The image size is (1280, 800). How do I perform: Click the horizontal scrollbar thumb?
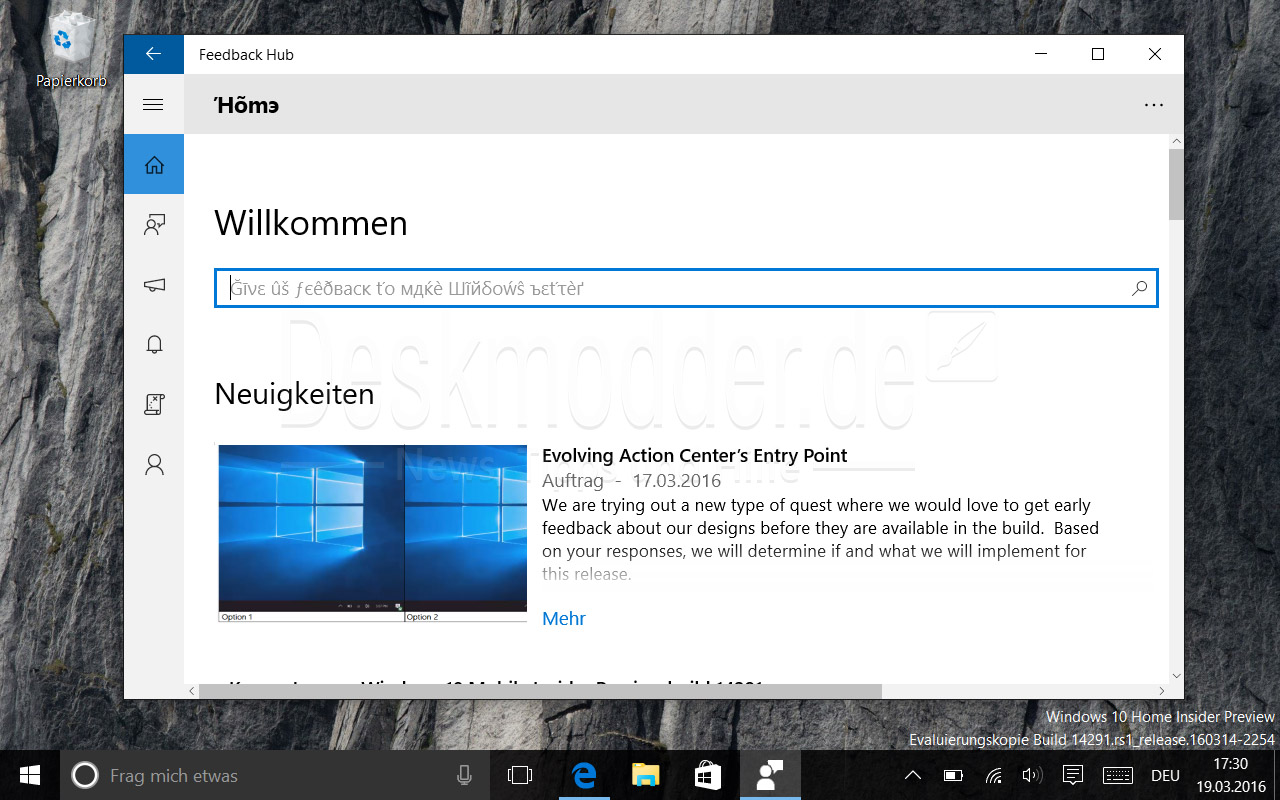pyautogui.click(x=540, y=691)
